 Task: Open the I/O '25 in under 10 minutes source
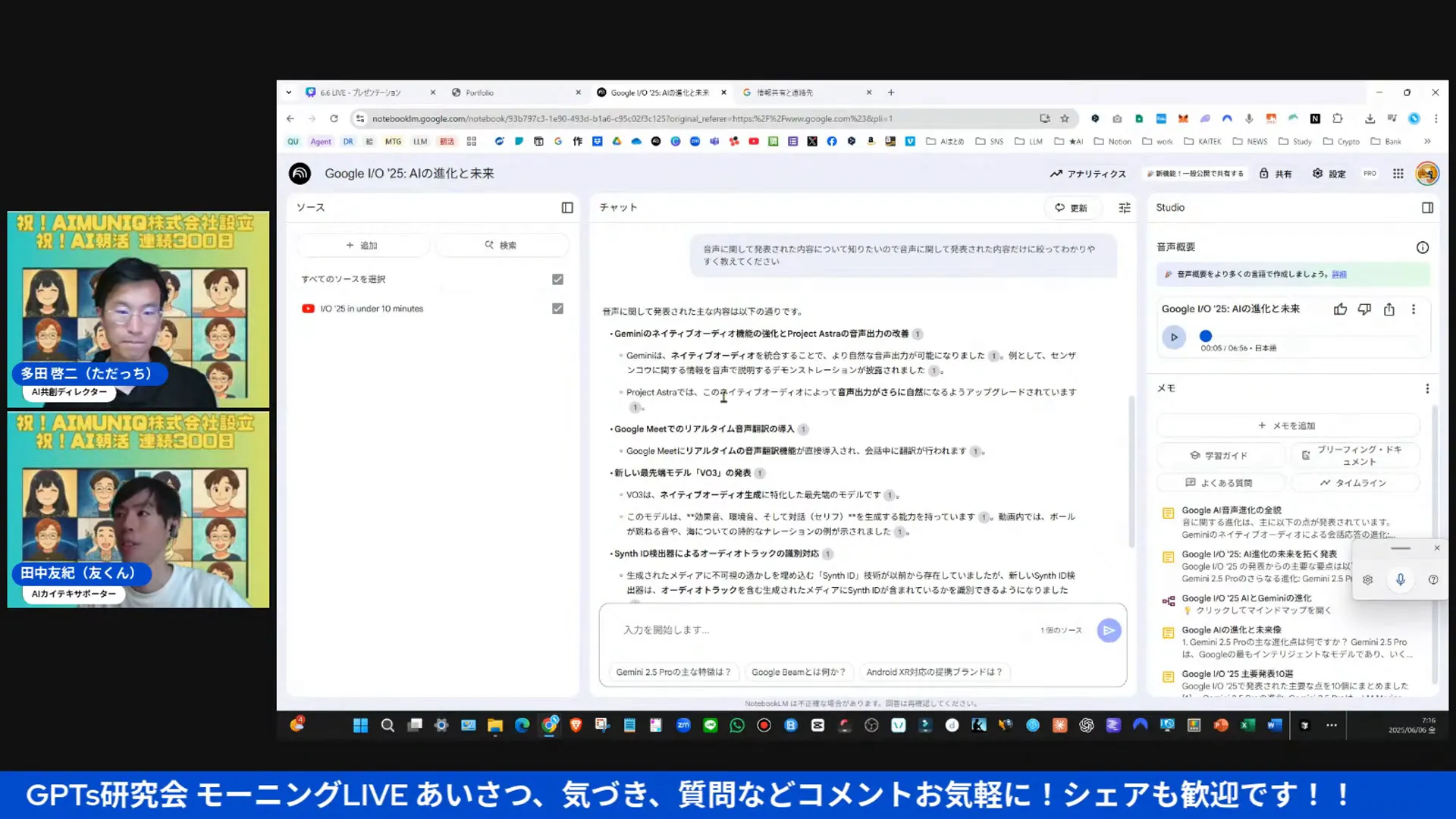click(x=372, y=309)
